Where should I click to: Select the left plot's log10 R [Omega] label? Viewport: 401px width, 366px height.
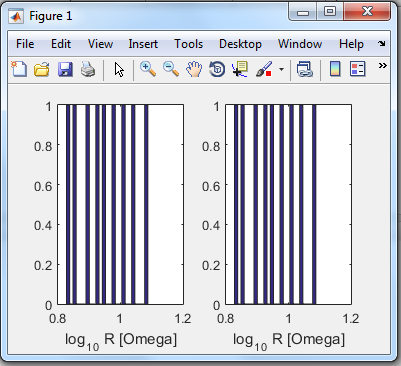pos(121,341)
